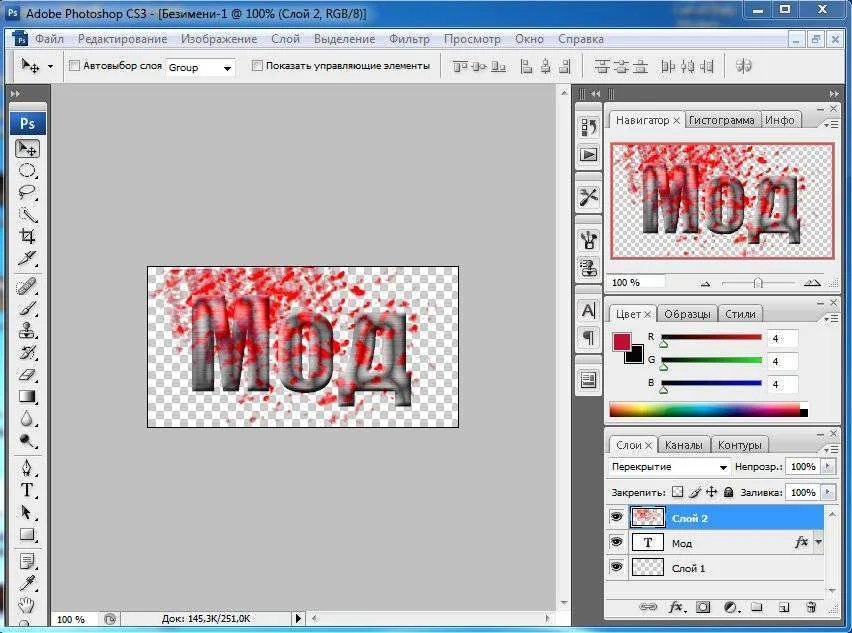Screen dimensions: 852x633
Task: Select the Lasso tool
Action: click(x=27, y=192)
